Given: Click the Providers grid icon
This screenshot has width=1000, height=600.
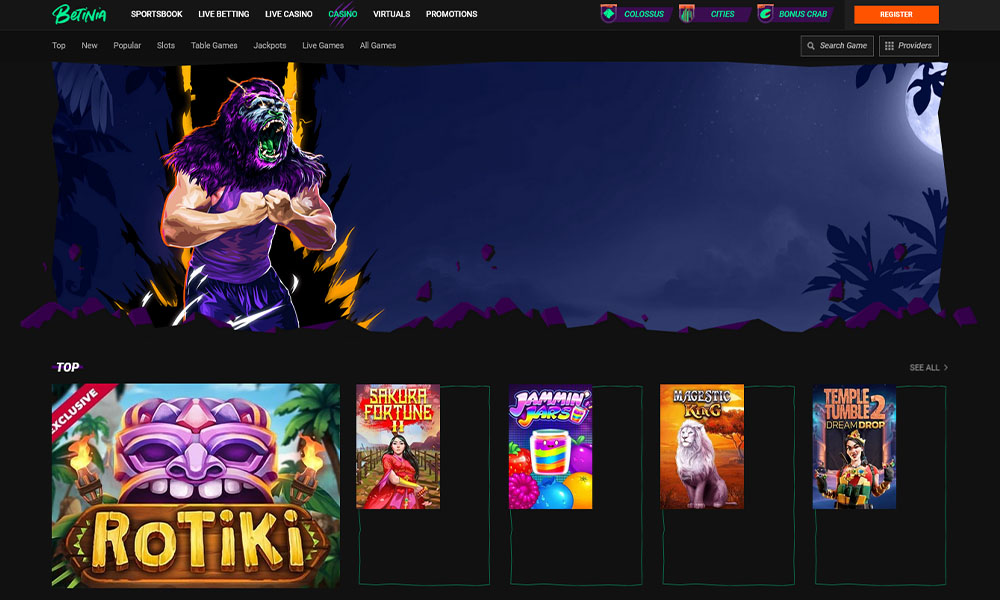Looking at the screenshot, I should click(889, 46).
